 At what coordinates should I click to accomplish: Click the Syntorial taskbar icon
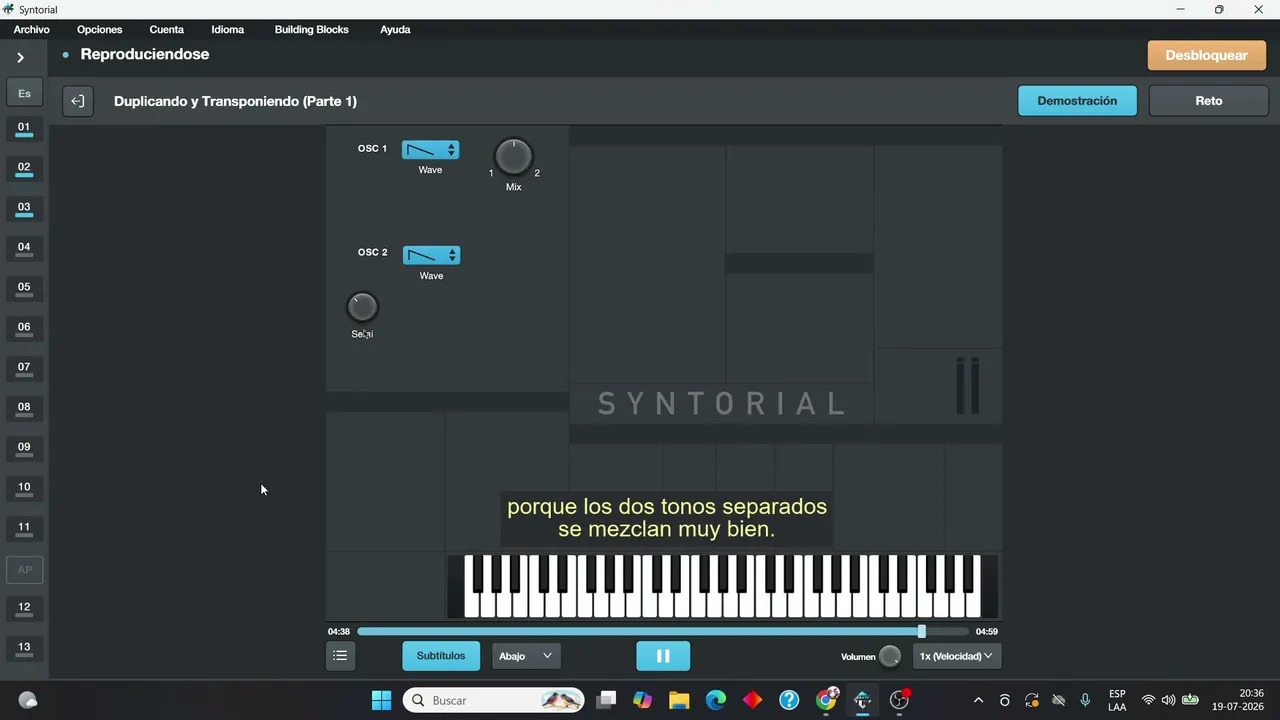(x=862, y=700)
